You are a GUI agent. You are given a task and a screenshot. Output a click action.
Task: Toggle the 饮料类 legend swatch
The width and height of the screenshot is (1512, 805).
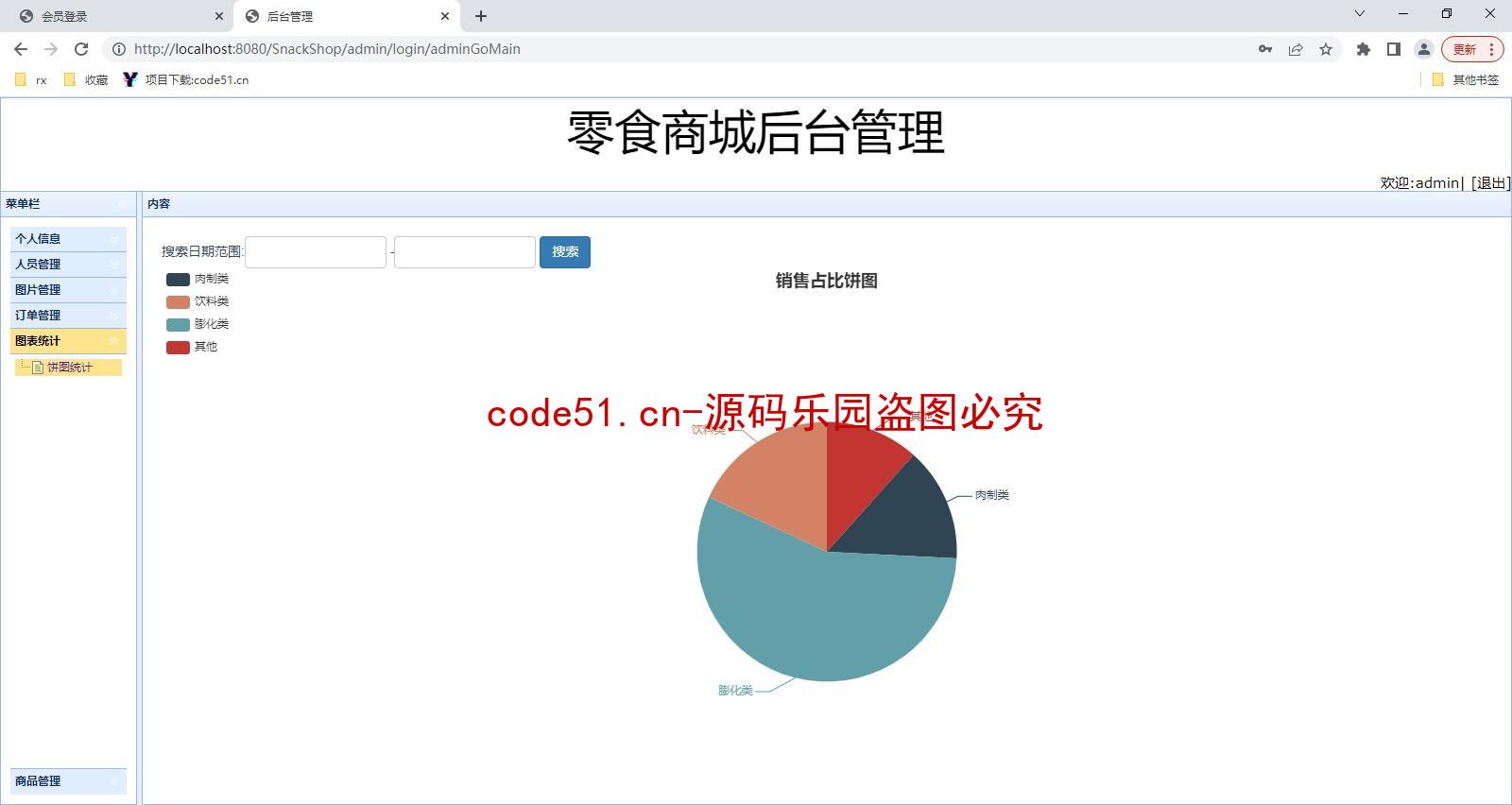(178, 302)
